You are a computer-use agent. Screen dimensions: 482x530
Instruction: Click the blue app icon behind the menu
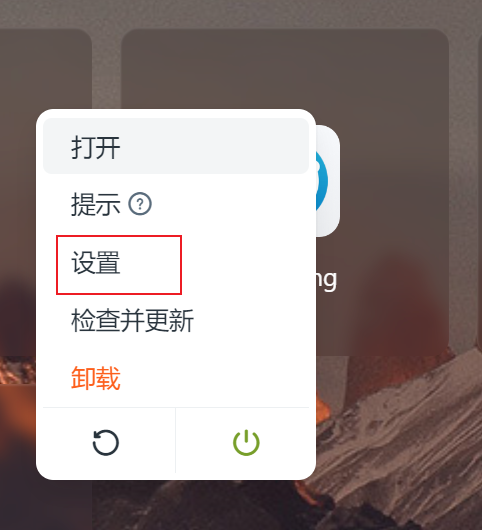pos(328,181)
